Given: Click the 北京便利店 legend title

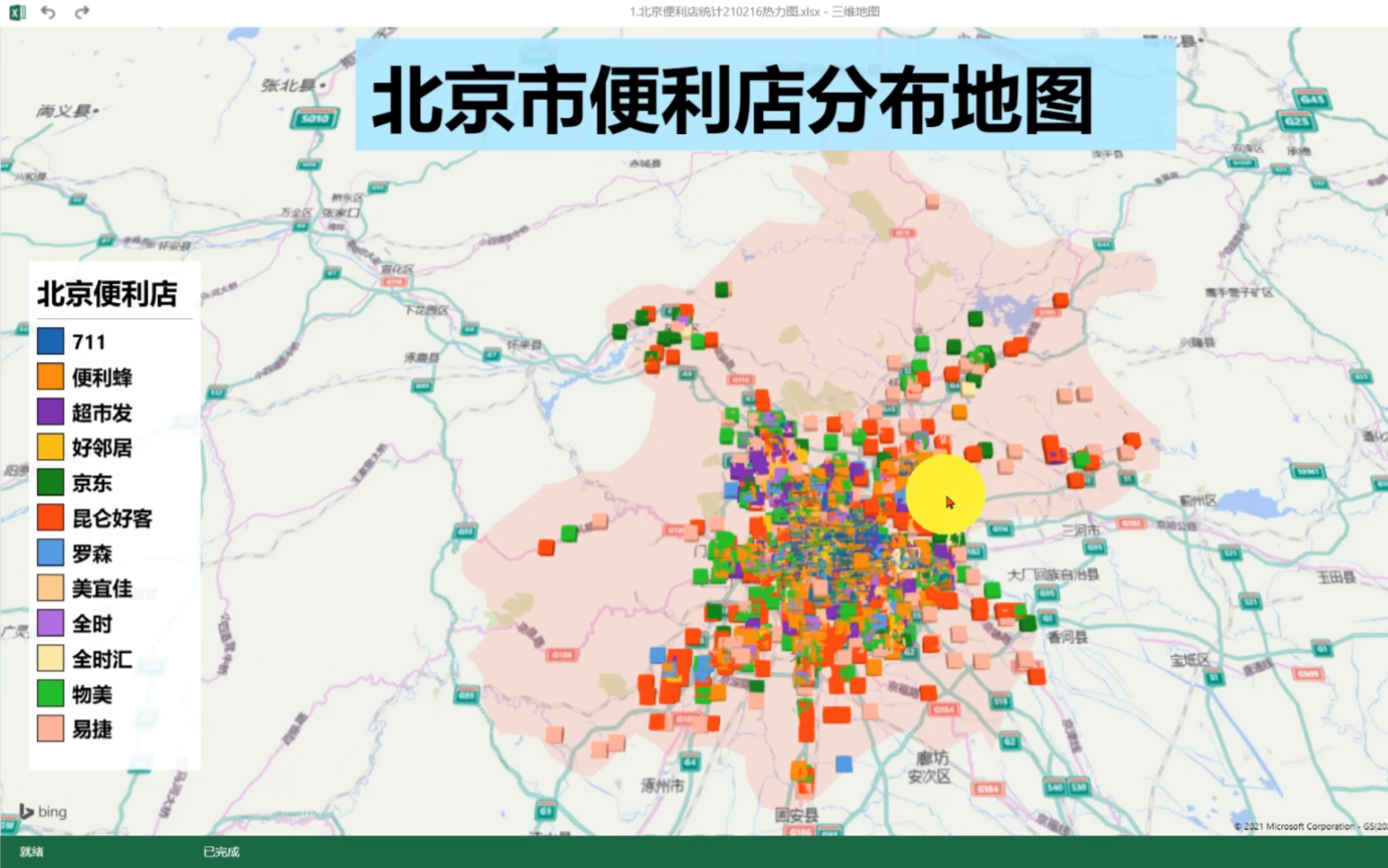Looking at the screenshot, I should click(x=107, y=293).
